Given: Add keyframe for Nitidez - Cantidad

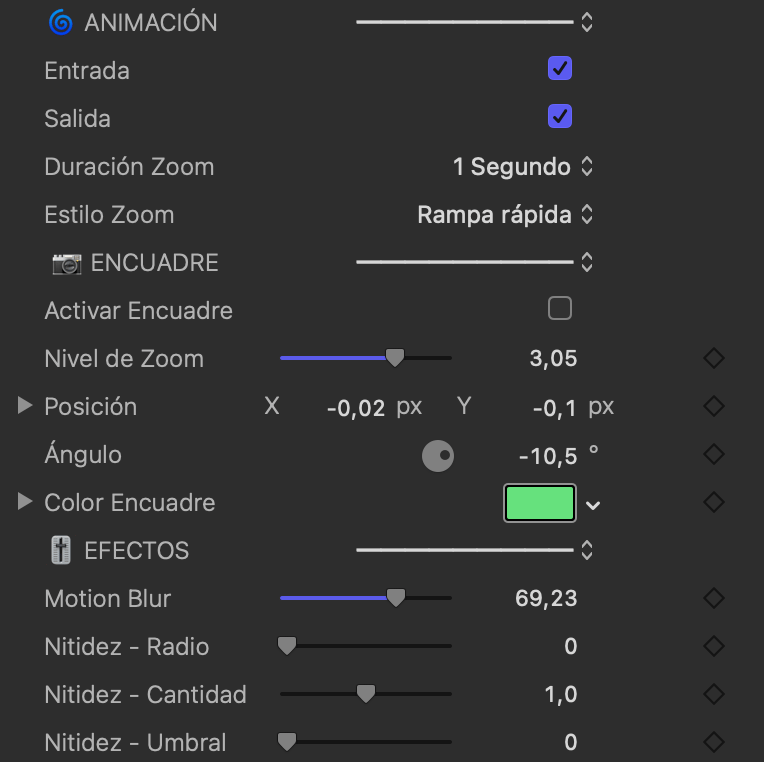Looking at the screenshot, I should pyautogui.click(x=713, y=694).
